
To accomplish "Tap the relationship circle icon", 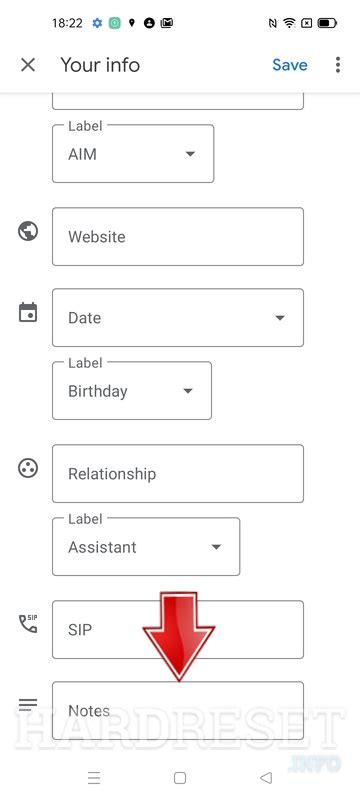I will pos(28,468).
